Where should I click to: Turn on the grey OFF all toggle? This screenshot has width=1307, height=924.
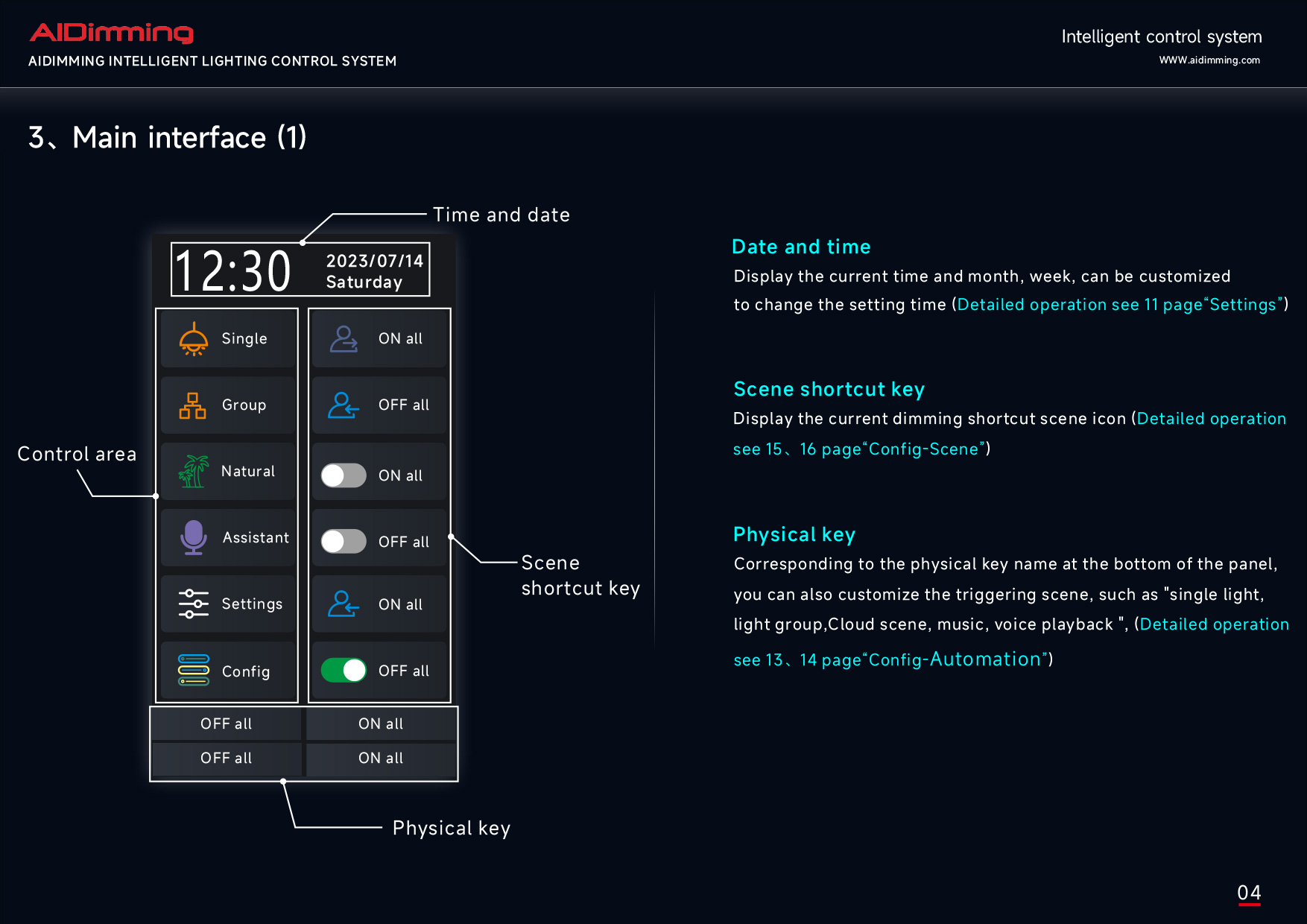pos(344,542)
